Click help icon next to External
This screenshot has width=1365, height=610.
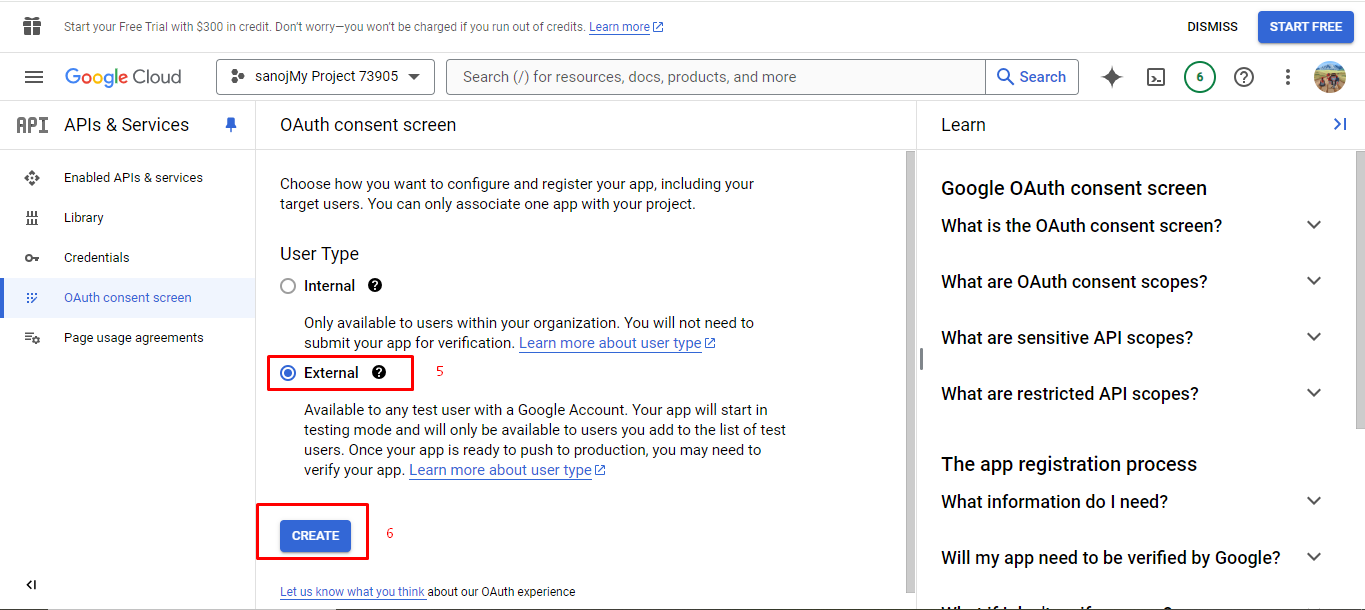coord(379,372)
